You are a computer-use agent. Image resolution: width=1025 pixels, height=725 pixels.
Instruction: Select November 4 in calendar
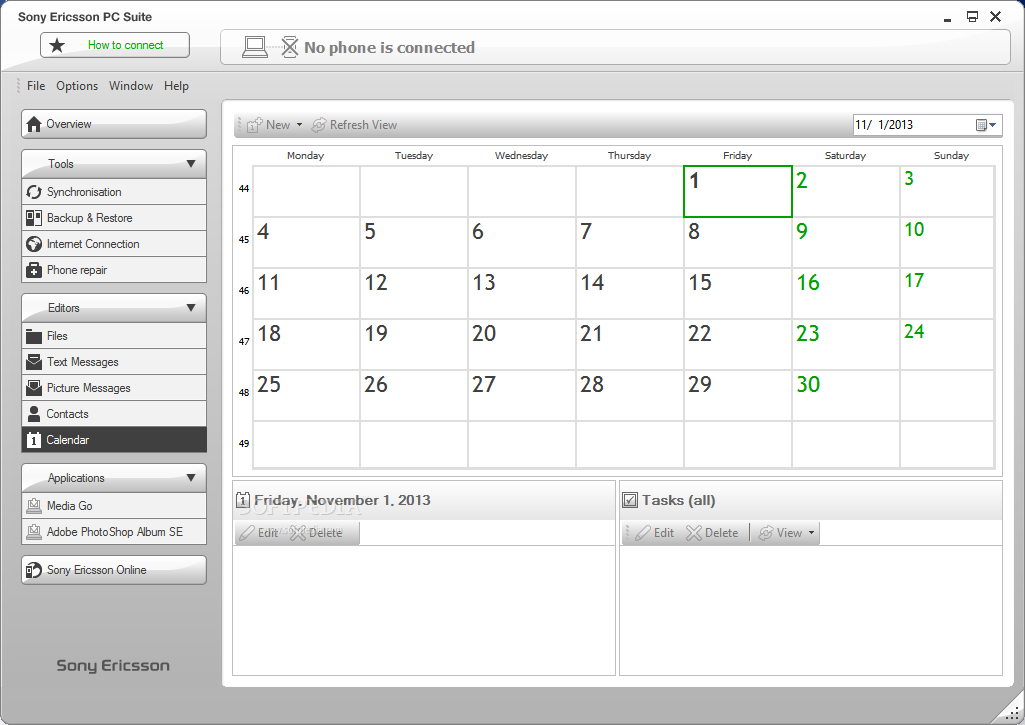point(306,243)
